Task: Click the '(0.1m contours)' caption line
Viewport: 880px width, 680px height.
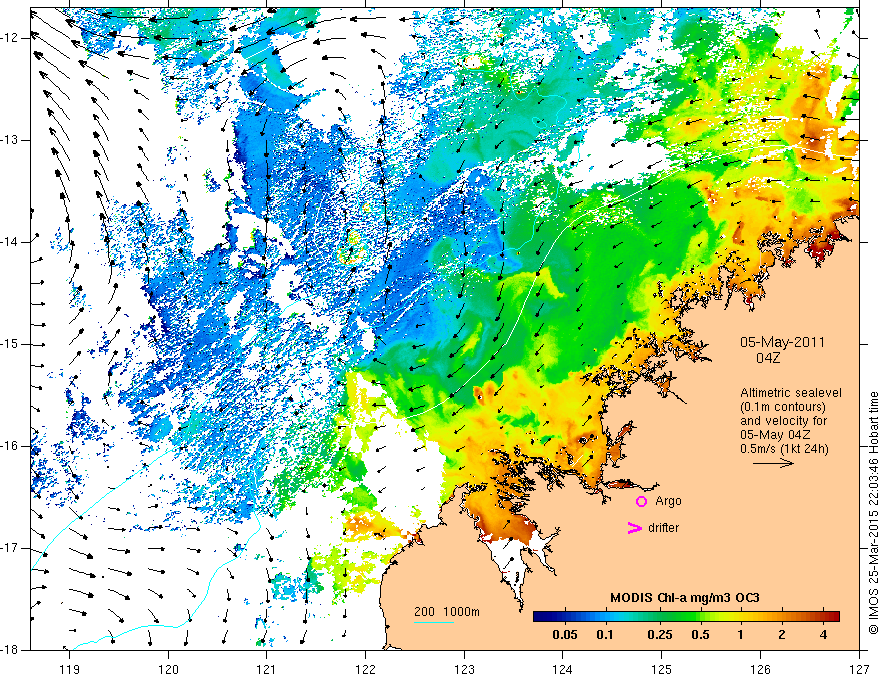Action: (x=782, y=407)
